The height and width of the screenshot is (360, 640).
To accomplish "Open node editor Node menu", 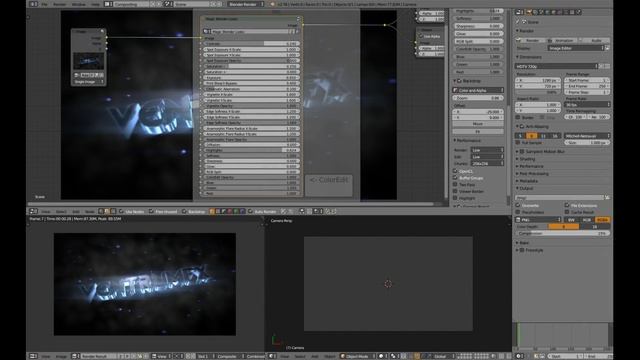I will 89,211.
